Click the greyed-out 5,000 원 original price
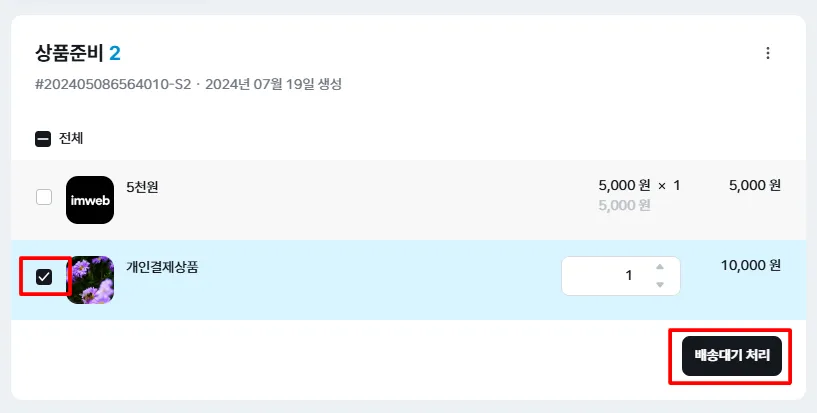Image resolution: width=817 pixels, height=413 pixels. pos(624,205)
